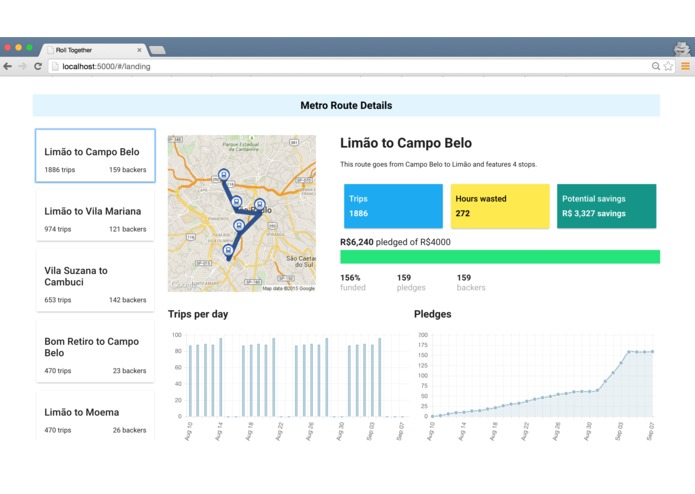Screen dimensions: 695x494
Task: Click the macOS green fullscreen window button
Action: [x=29, y=47]
